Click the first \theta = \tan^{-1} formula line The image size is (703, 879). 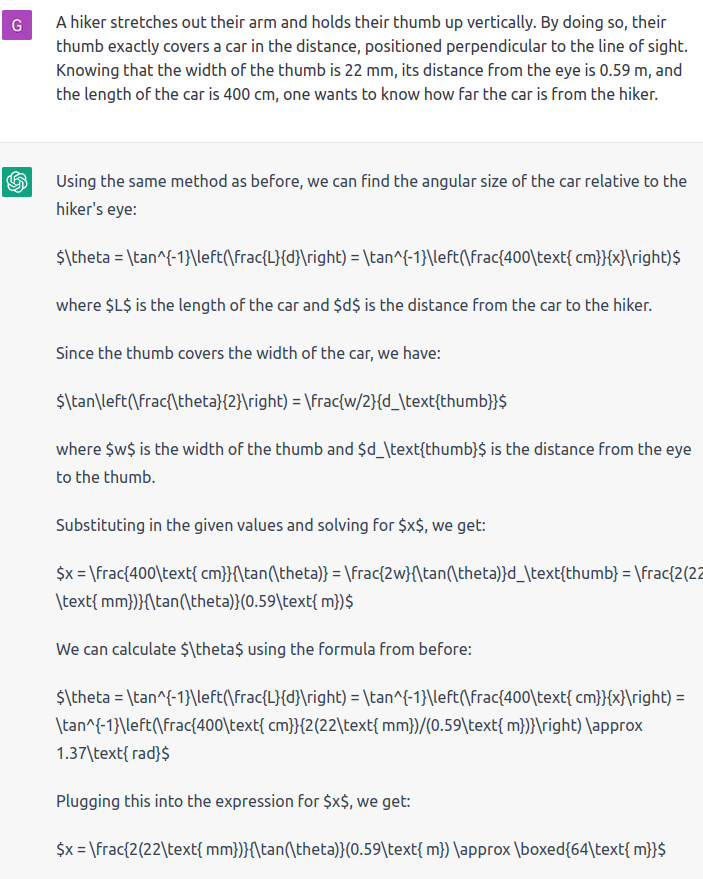point(368,257)
